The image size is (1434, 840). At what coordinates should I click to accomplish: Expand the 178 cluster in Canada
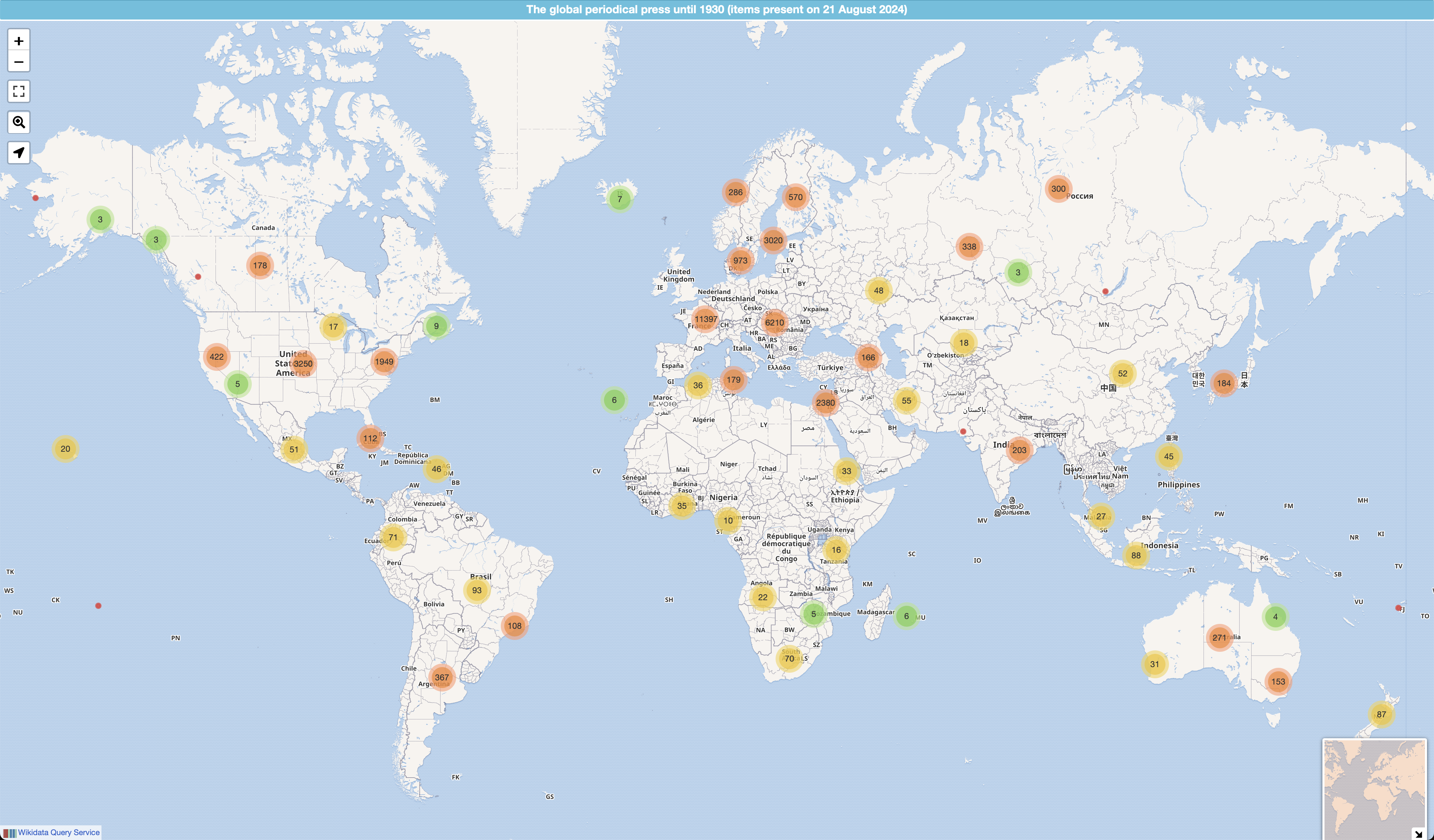coord(260,266)
